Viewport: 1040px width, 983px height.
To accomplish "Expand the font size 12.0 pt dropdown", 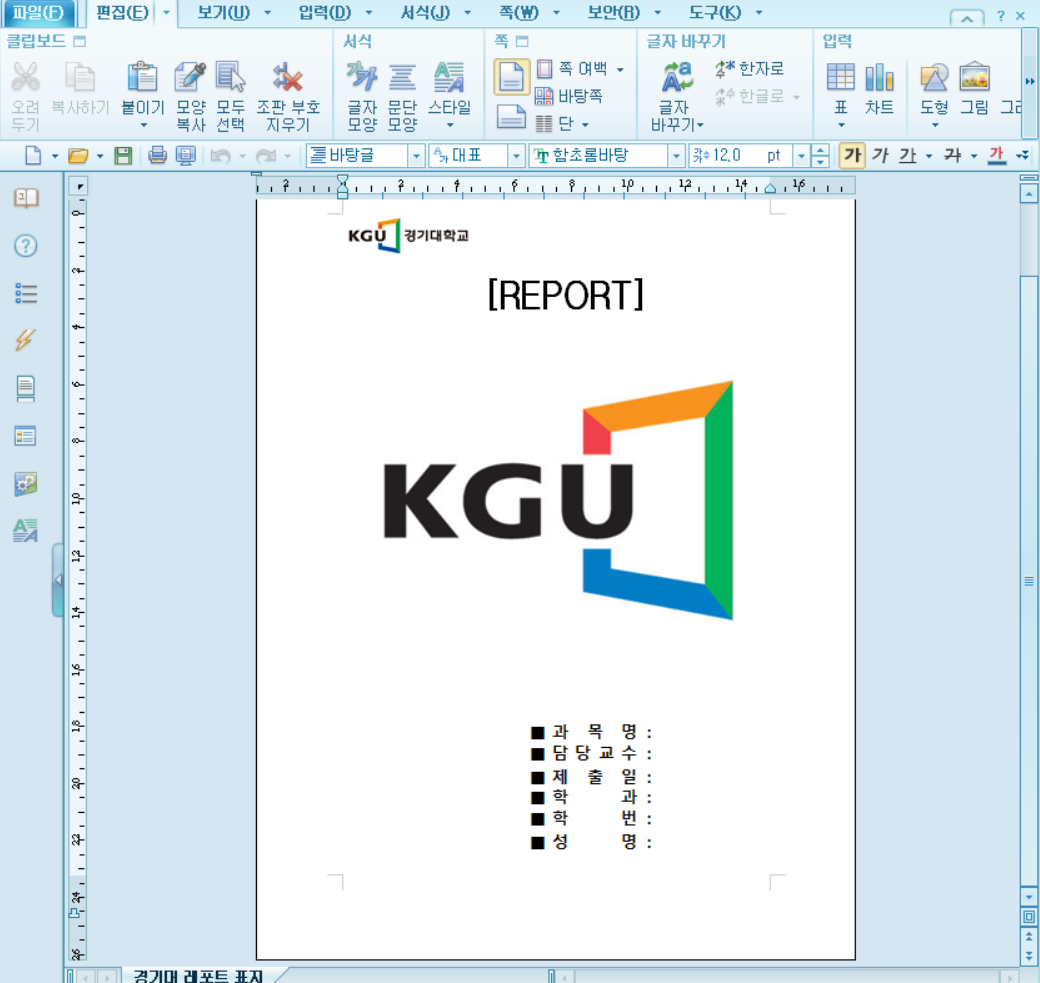I will tap(801, 156).
